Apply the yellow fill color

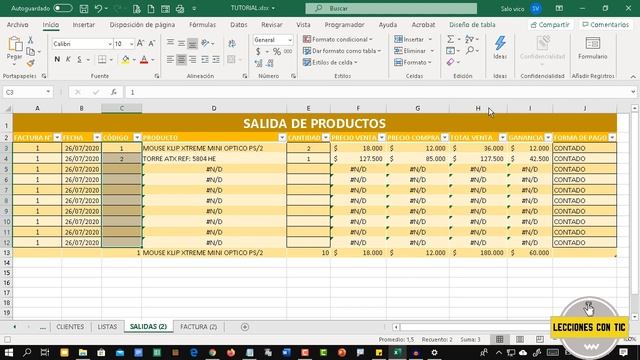(x=125, y=60)
